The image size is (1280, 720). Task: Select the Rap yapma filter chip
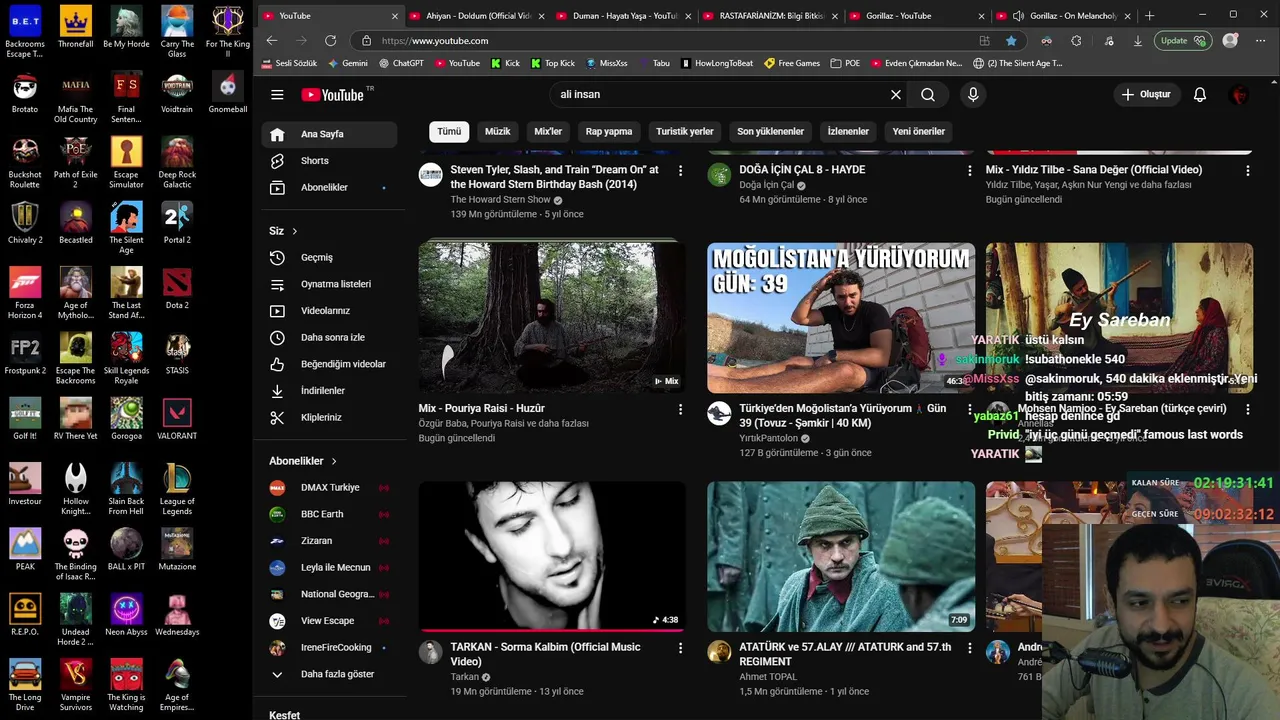pyautogui.click(x=609, y=131)
